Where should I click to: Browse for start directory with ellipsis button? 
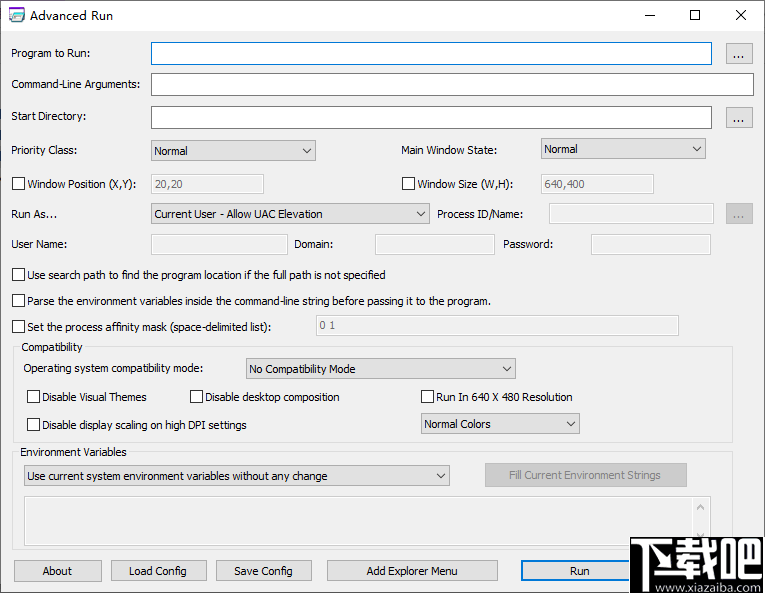point(739,118)
